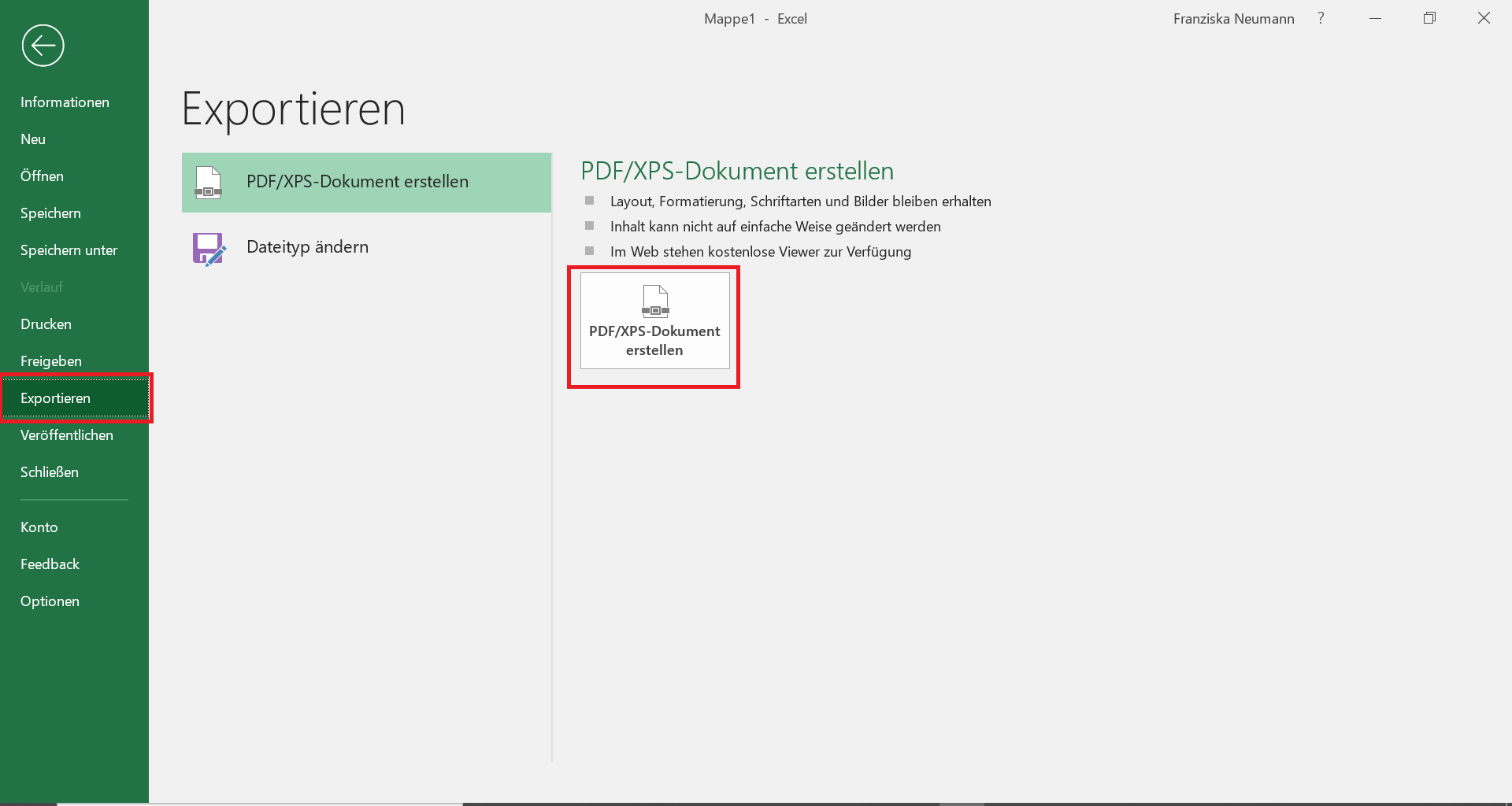
Task: Select the Exportieren sidebar entry
Action: (55, 398)
